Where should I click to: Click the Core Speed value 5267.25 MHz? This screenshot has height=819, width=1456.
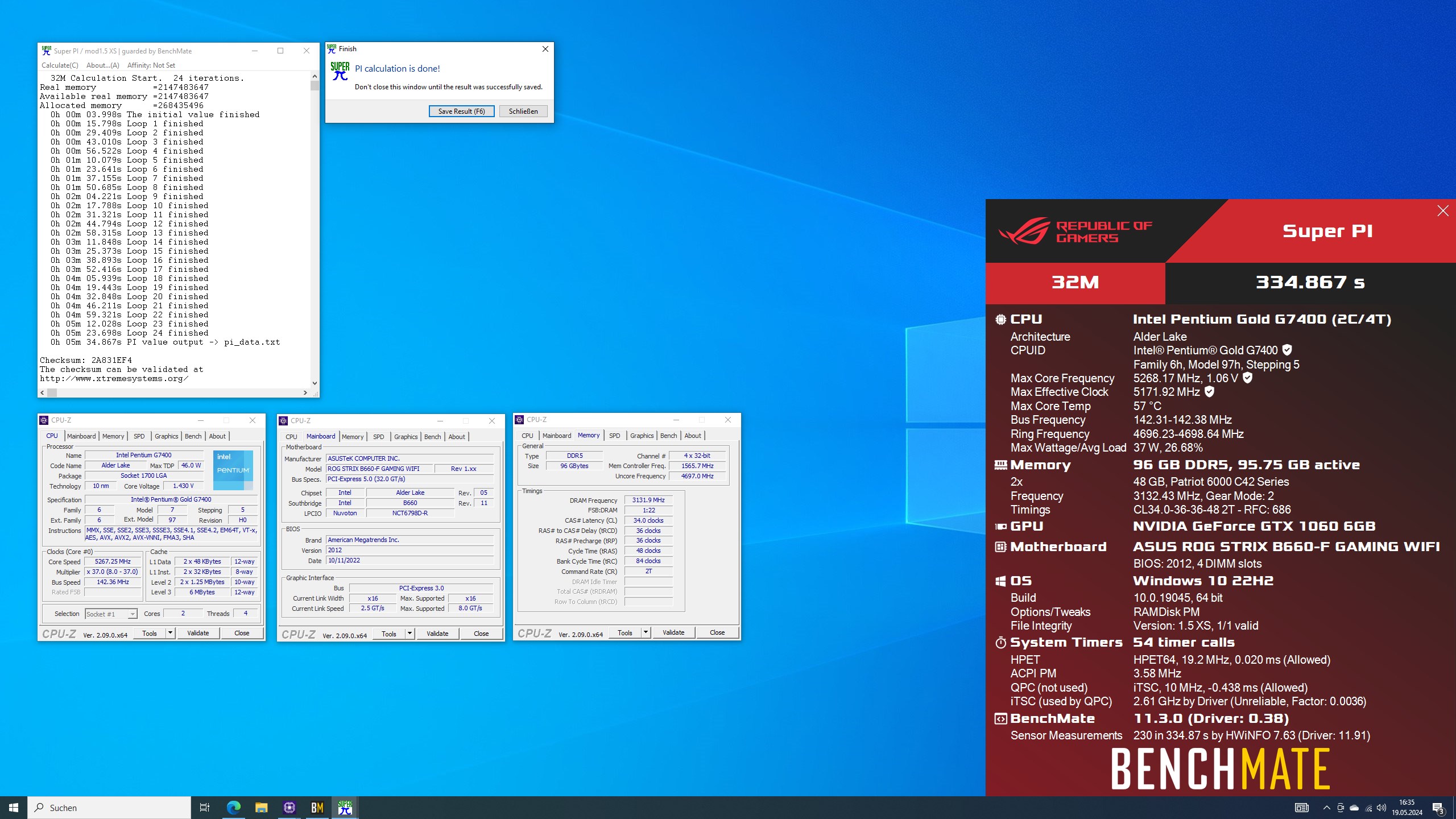click(113, 562)
